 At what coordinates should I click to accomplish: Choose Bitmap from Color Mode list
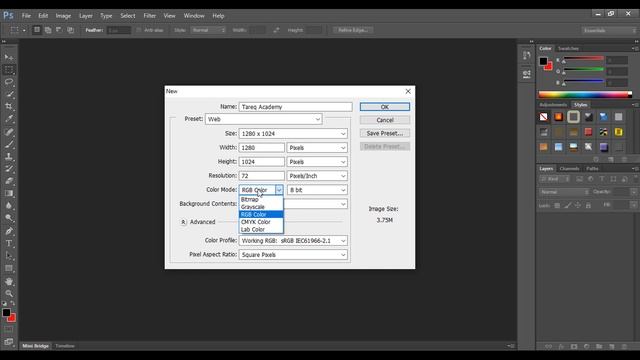point(261,200)
